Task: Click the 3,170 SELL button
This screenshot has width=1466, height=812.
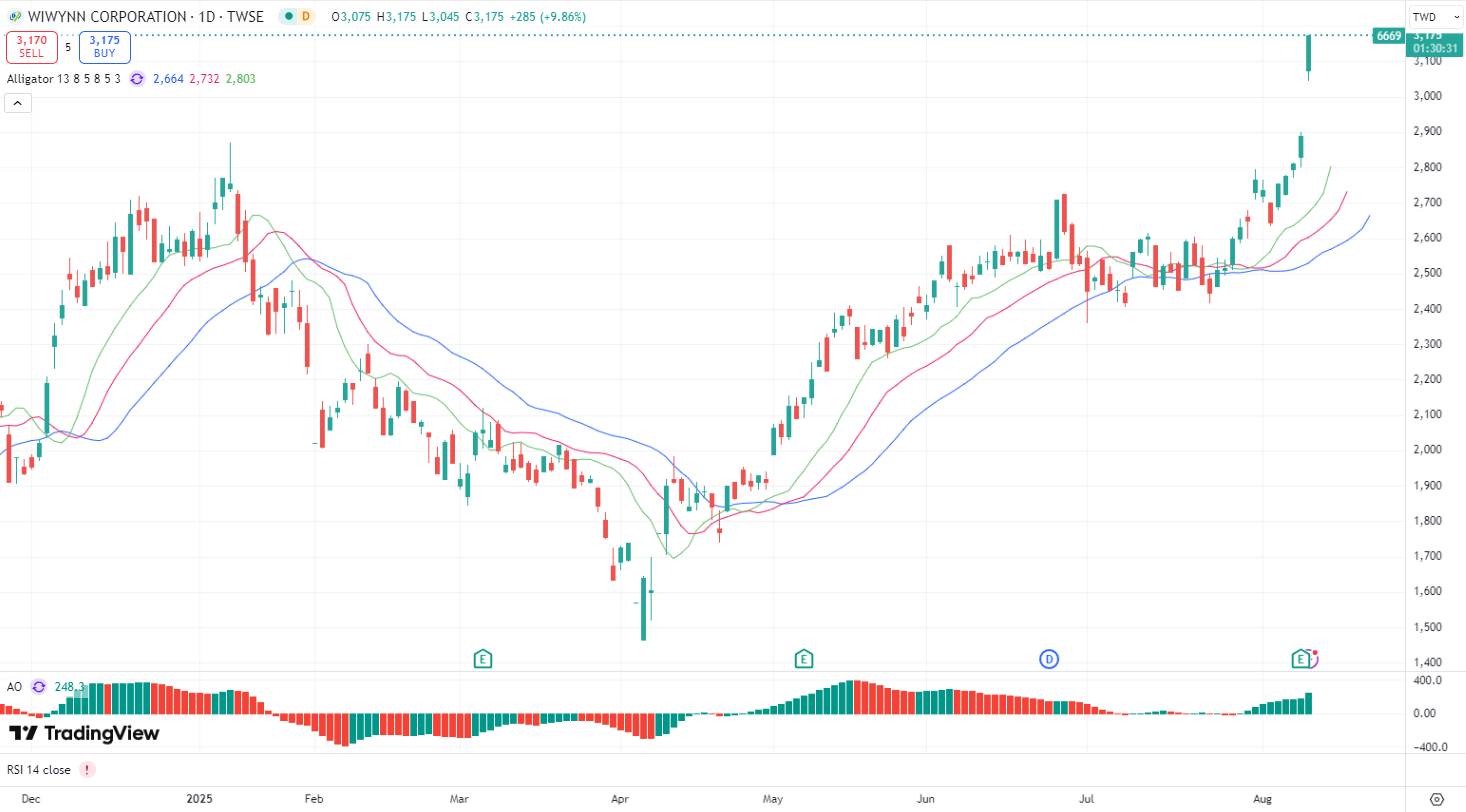Action: (31, 47)
